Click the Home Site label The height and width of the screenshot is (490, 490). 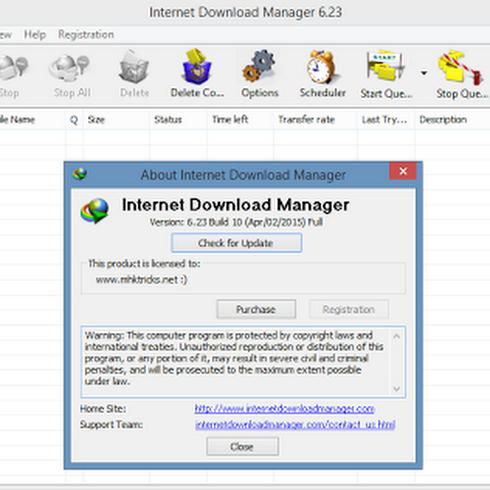coord(103,409)
